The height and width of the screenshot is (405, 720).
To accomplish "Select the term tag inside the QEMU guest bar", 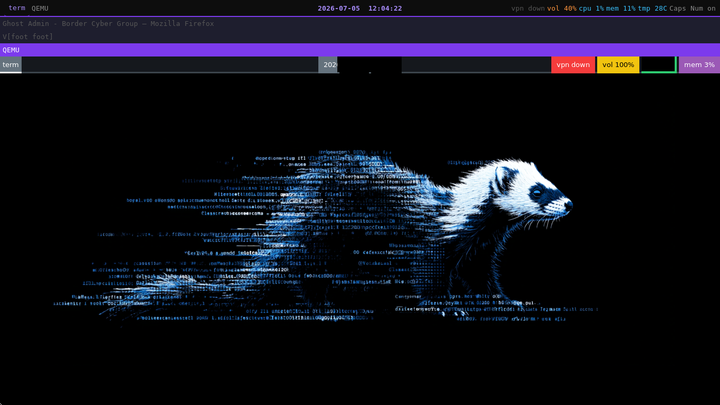I will pyautogui.click(x=11, y=65).
